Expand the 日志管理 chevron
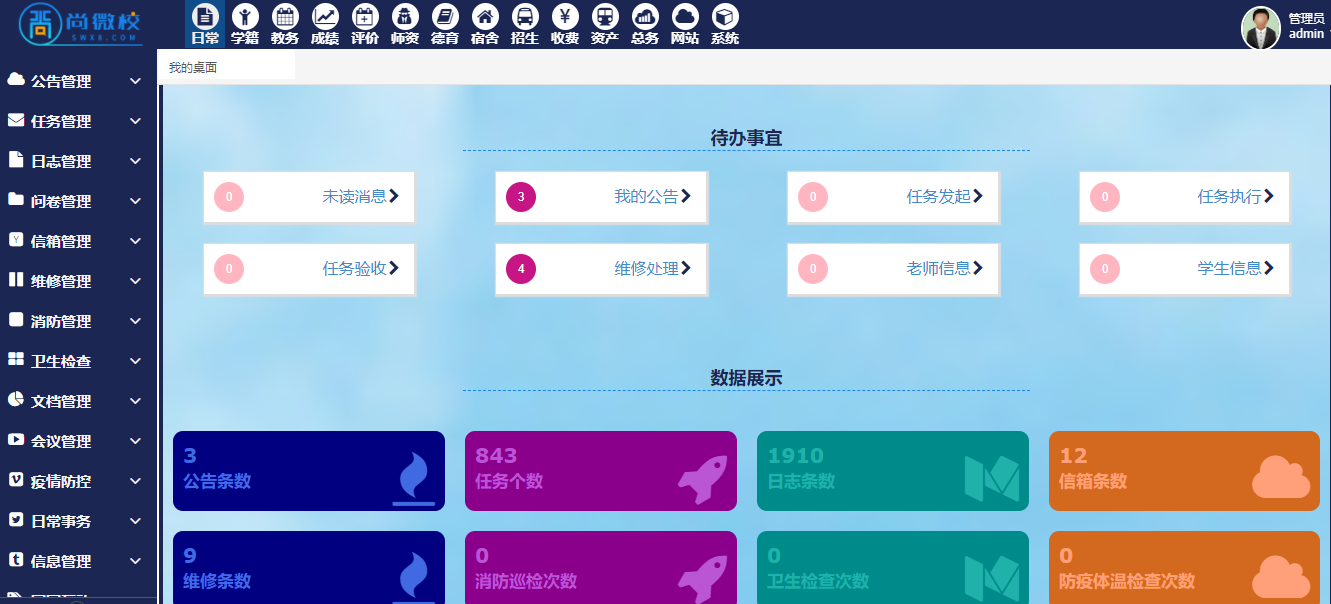 pos(136,161)
